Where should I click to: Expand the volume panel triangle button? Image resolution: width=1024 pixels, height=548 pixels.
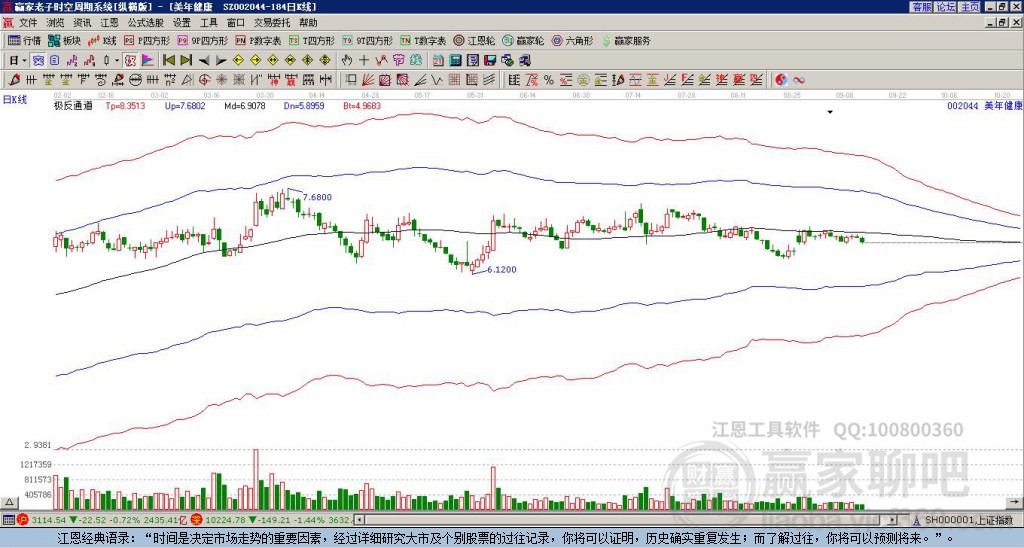9,502
